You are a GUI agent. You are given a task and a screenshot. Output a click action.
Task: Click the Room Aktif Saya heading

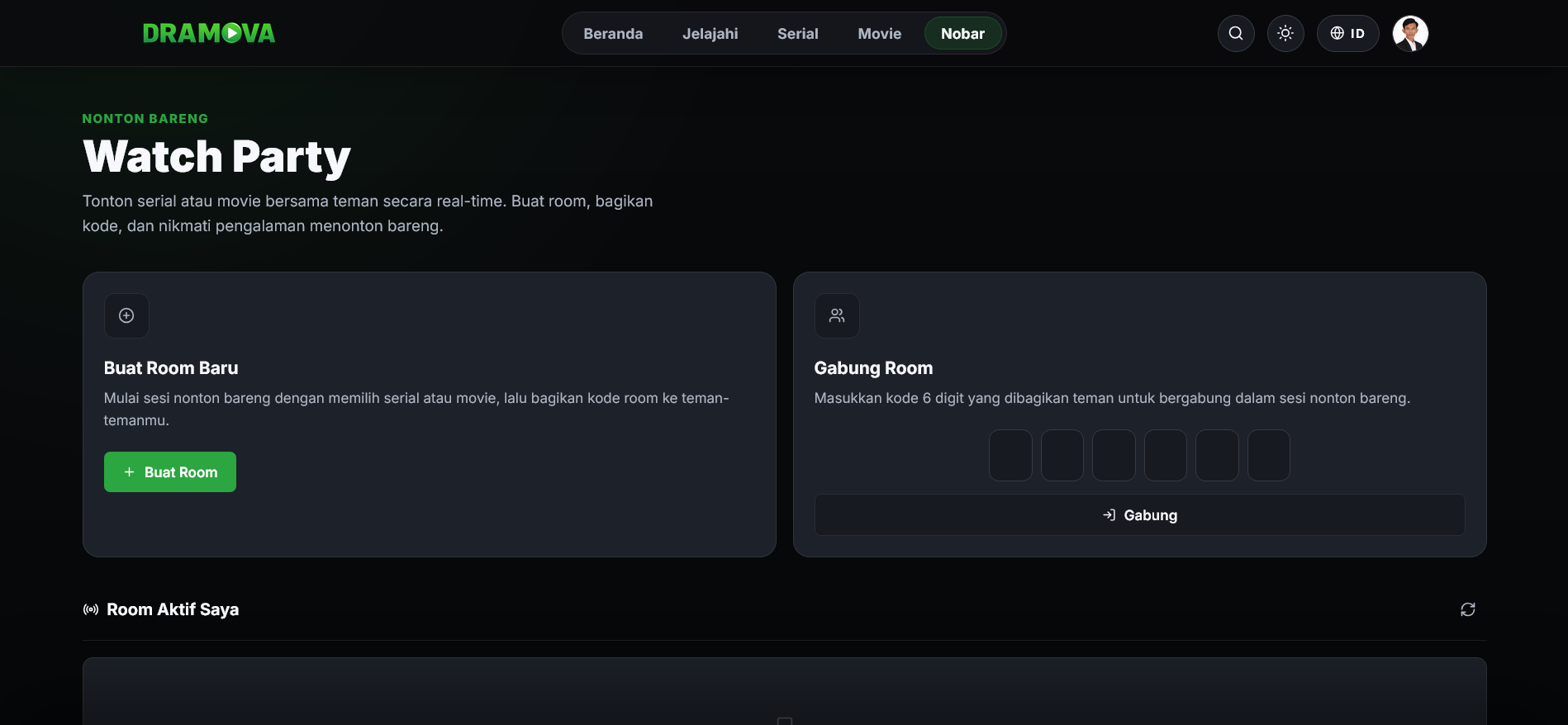[173, 609]
